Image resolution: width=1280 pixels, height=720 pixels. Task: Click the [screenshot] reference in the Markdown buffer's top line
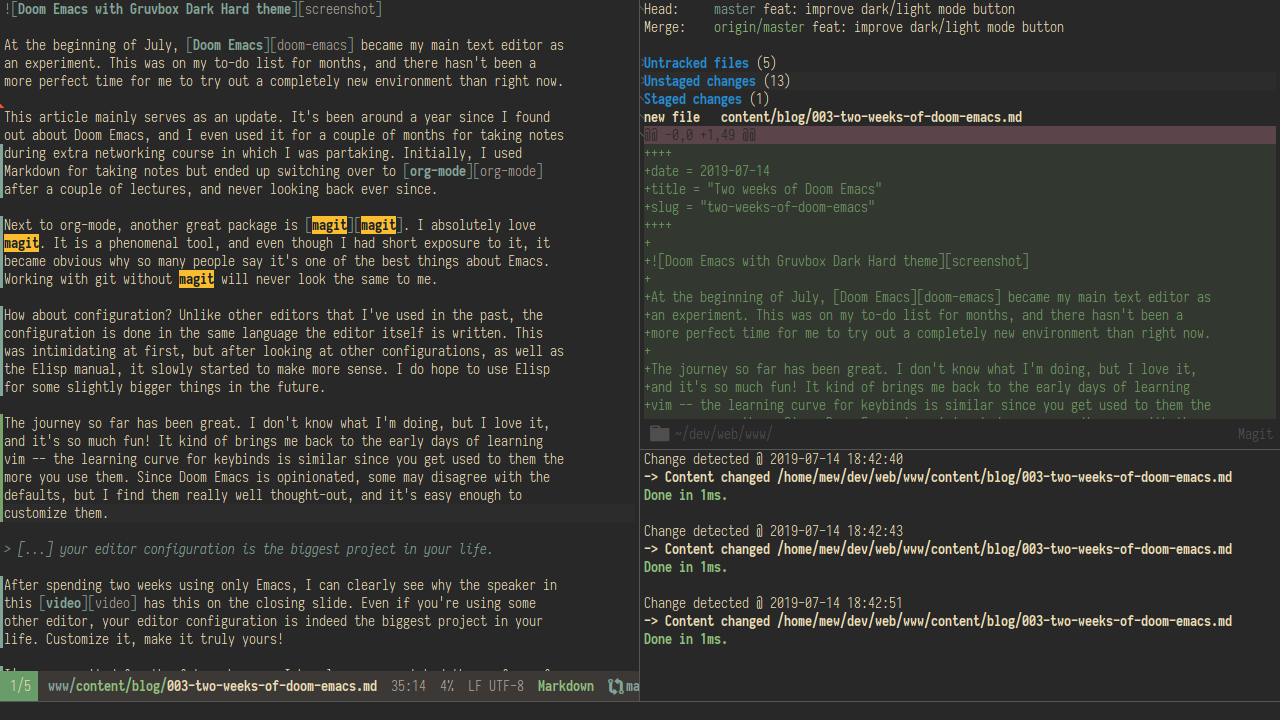coord(340,9)
